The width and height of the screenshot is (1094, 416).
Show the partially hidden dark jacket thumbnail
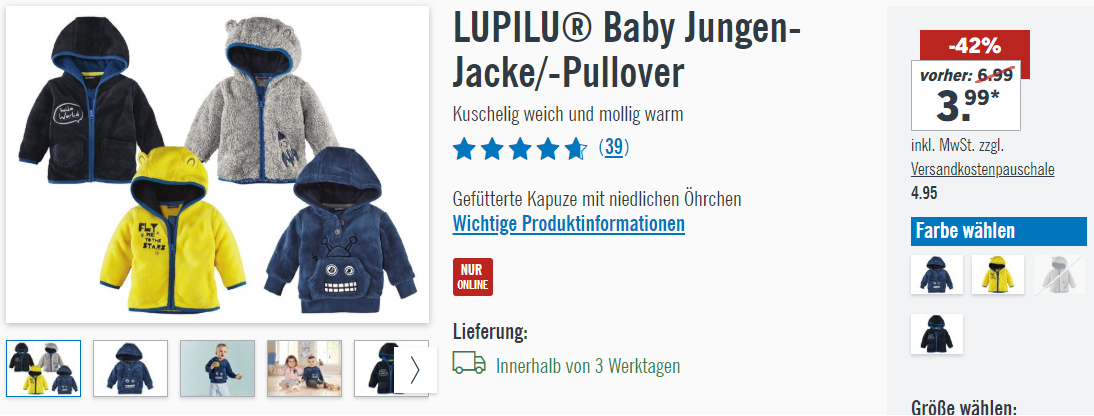pos(375,369)
